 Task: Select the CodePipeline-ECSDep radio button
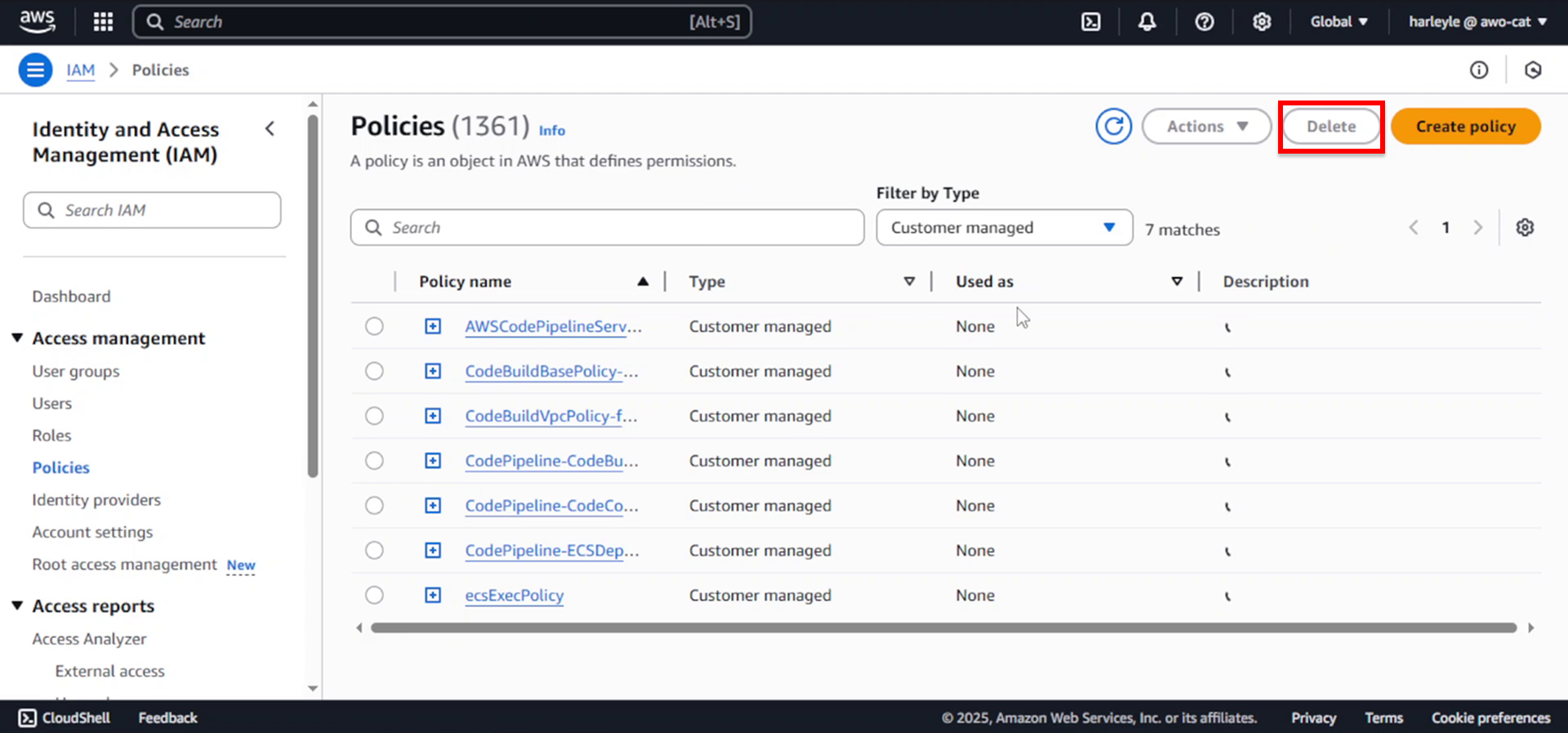coord(374,552)
